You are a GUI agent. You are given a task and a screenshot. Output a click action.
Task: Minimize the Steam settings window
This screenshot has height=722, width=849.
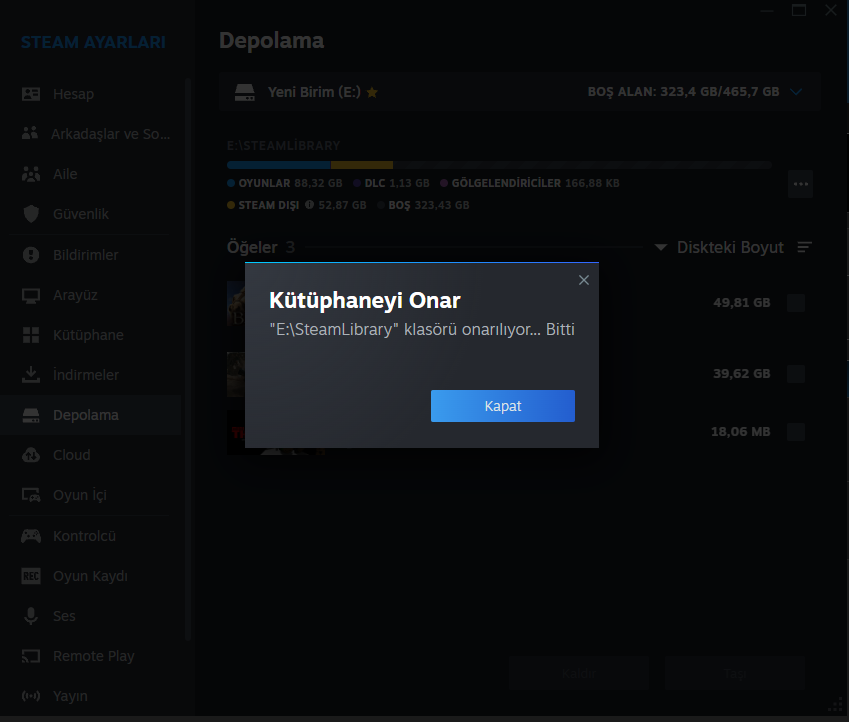(767, 10)
